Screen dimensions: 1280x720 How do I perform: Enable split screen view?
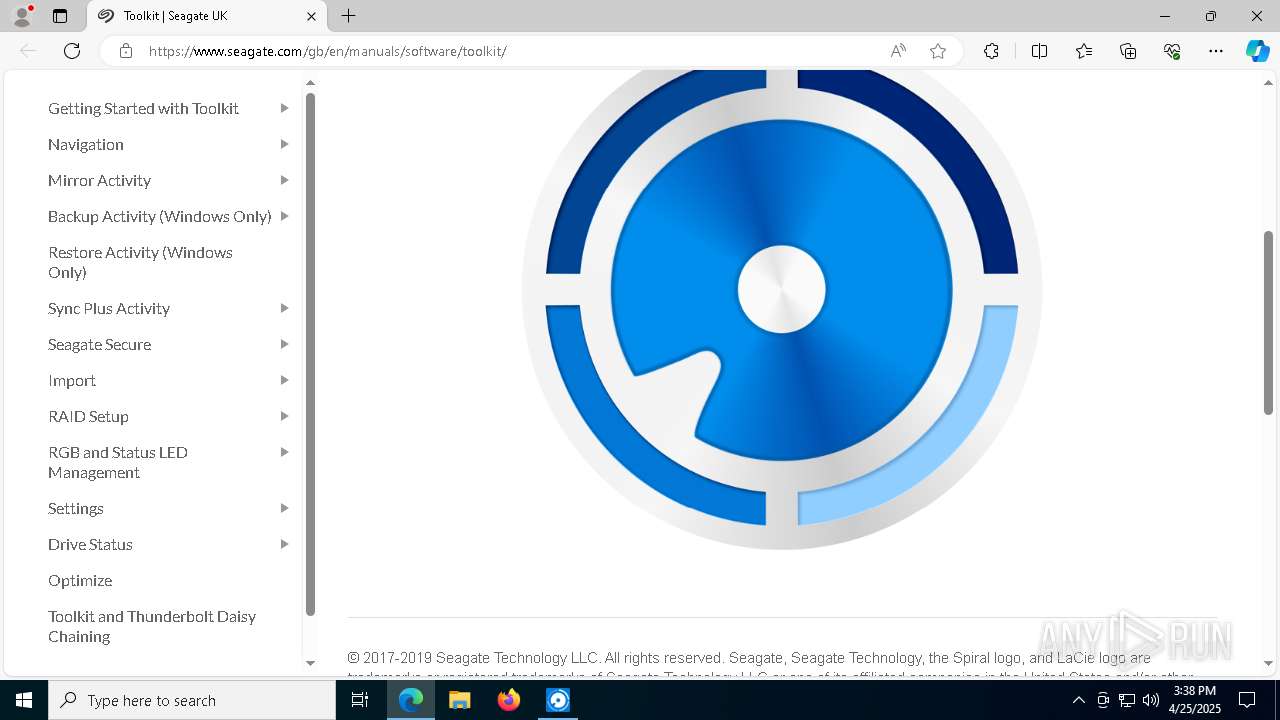[1039, 51]
